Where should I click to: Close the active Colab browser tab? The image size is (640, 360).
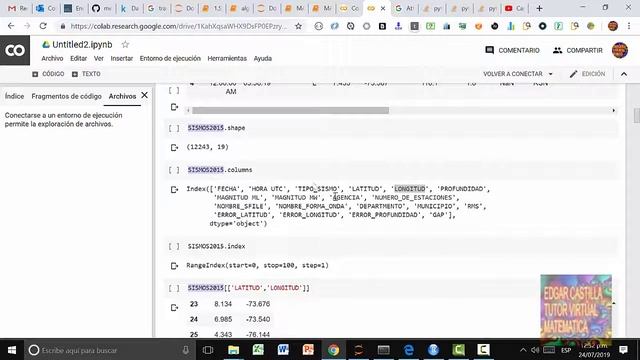pos(383,8)
